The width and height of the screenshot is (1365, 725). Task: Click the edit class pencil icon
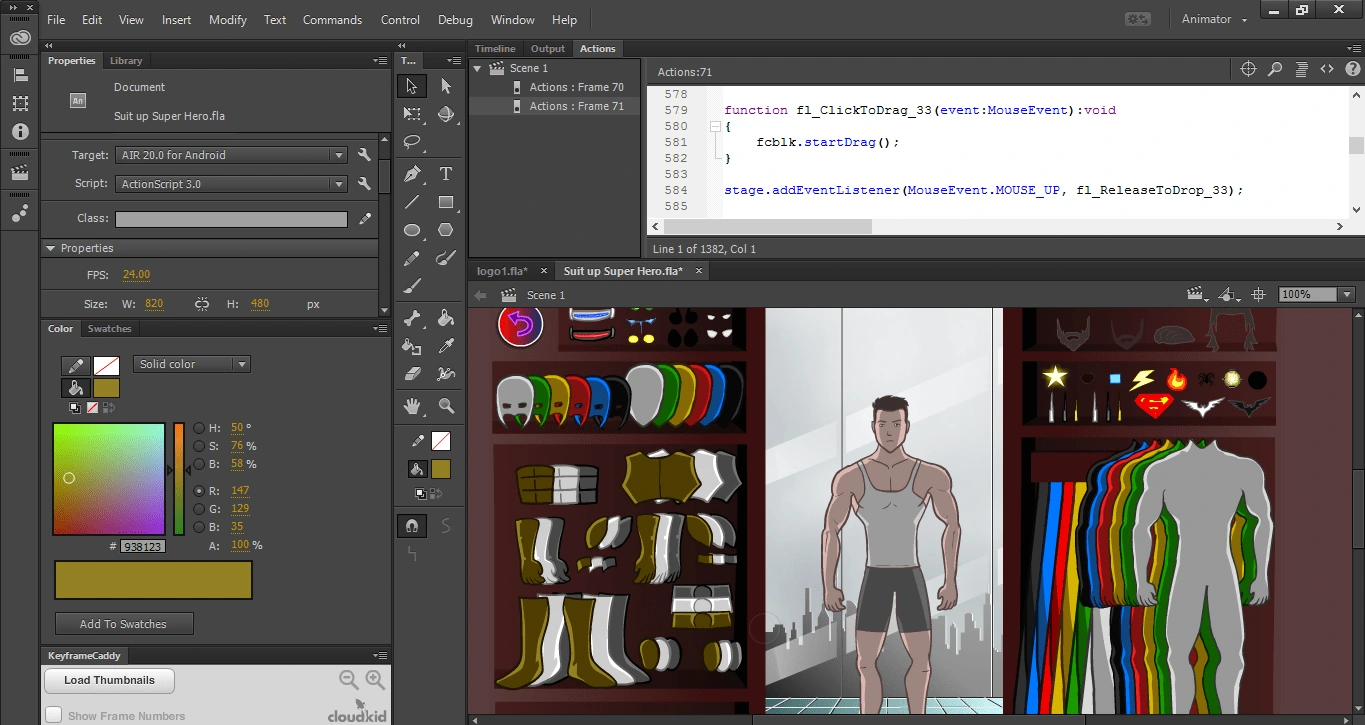pyautogui.click(x=365, y=218)
